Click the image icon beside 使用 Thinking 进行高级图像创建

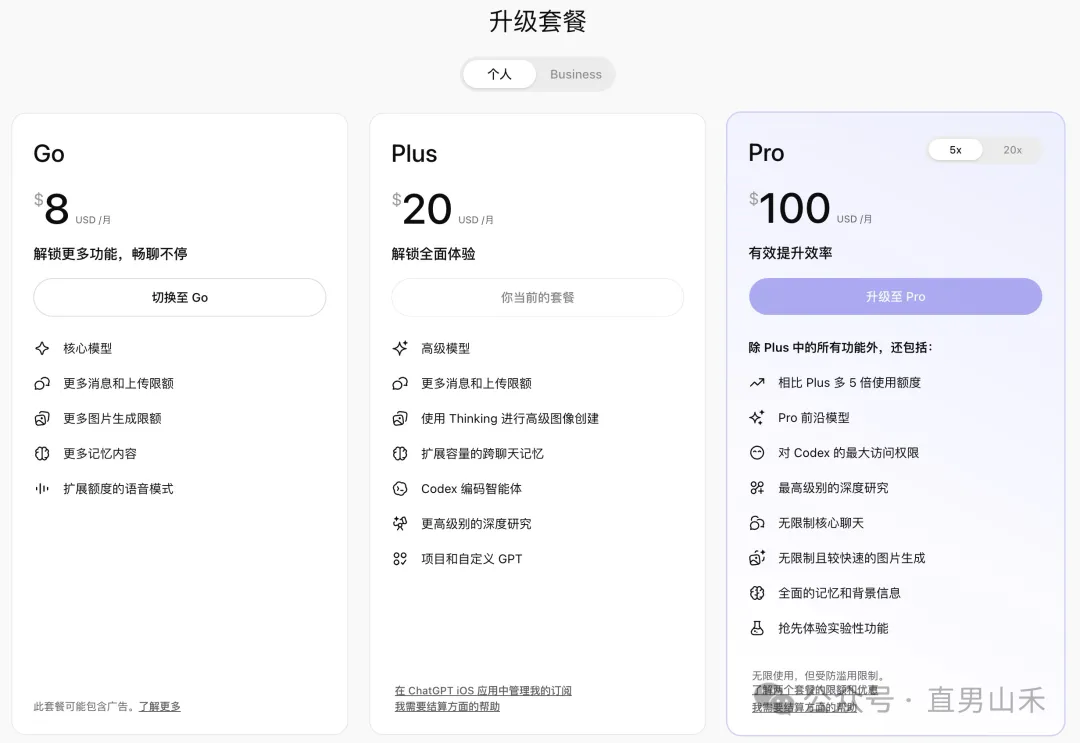[400, 419]
